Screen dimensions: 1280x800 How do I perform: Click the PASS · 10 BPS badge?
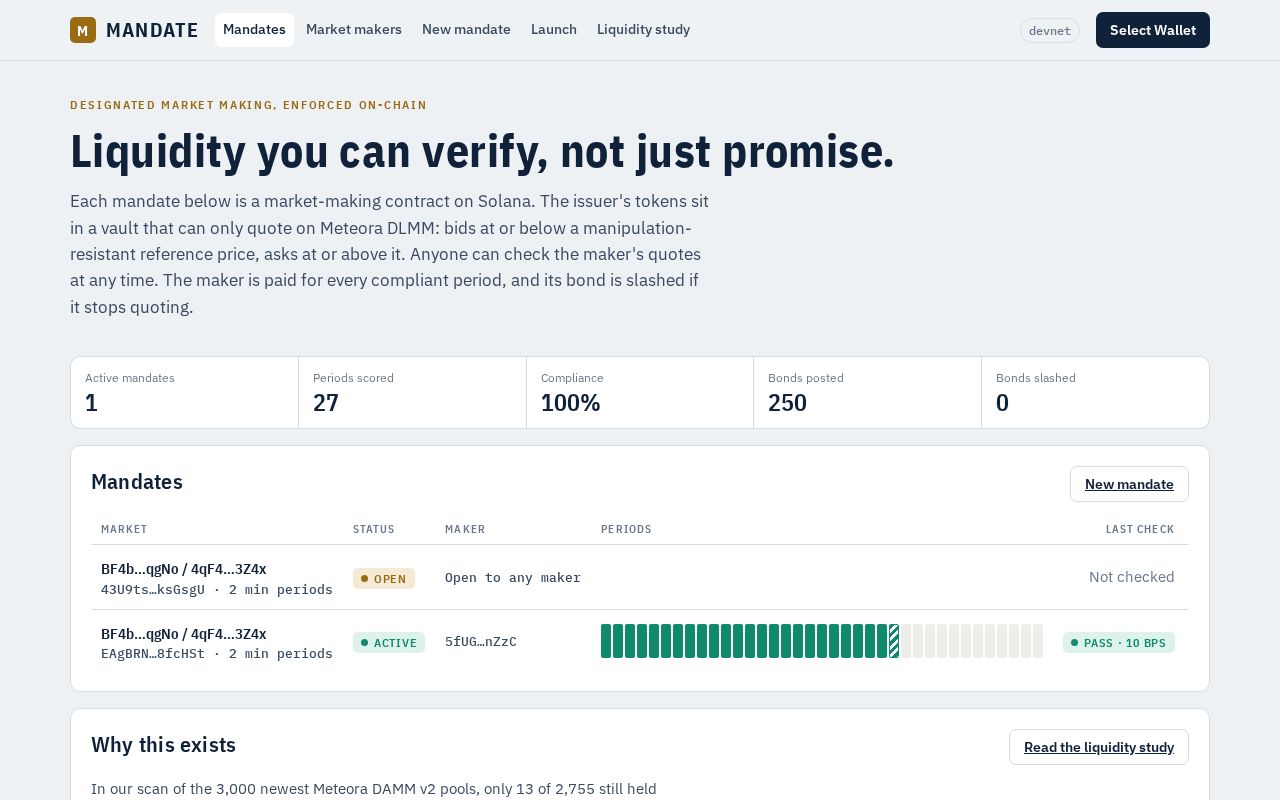(1119, 642)
